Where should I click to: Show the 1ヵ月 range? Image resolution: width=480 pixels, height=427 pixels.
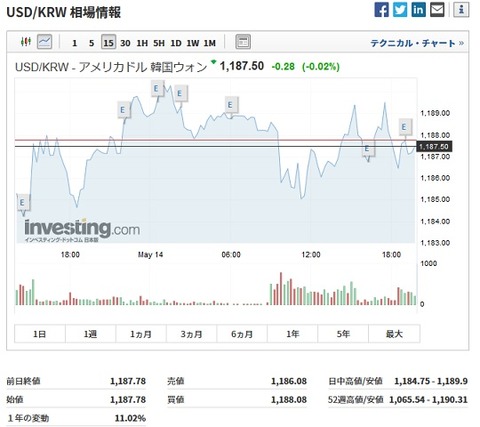tap(141, 334)
